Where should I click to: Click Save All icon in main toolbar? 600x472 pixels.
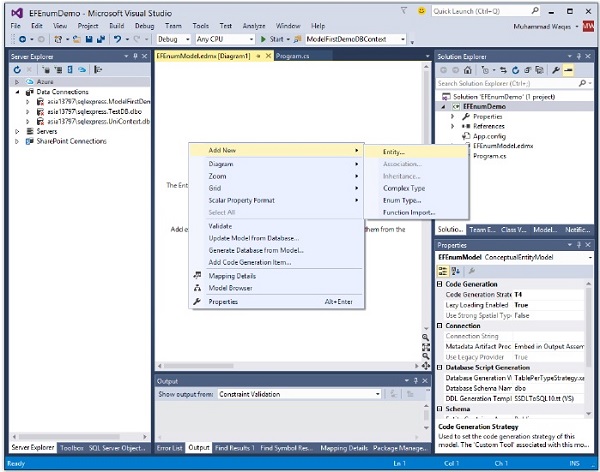click(101, 39)
